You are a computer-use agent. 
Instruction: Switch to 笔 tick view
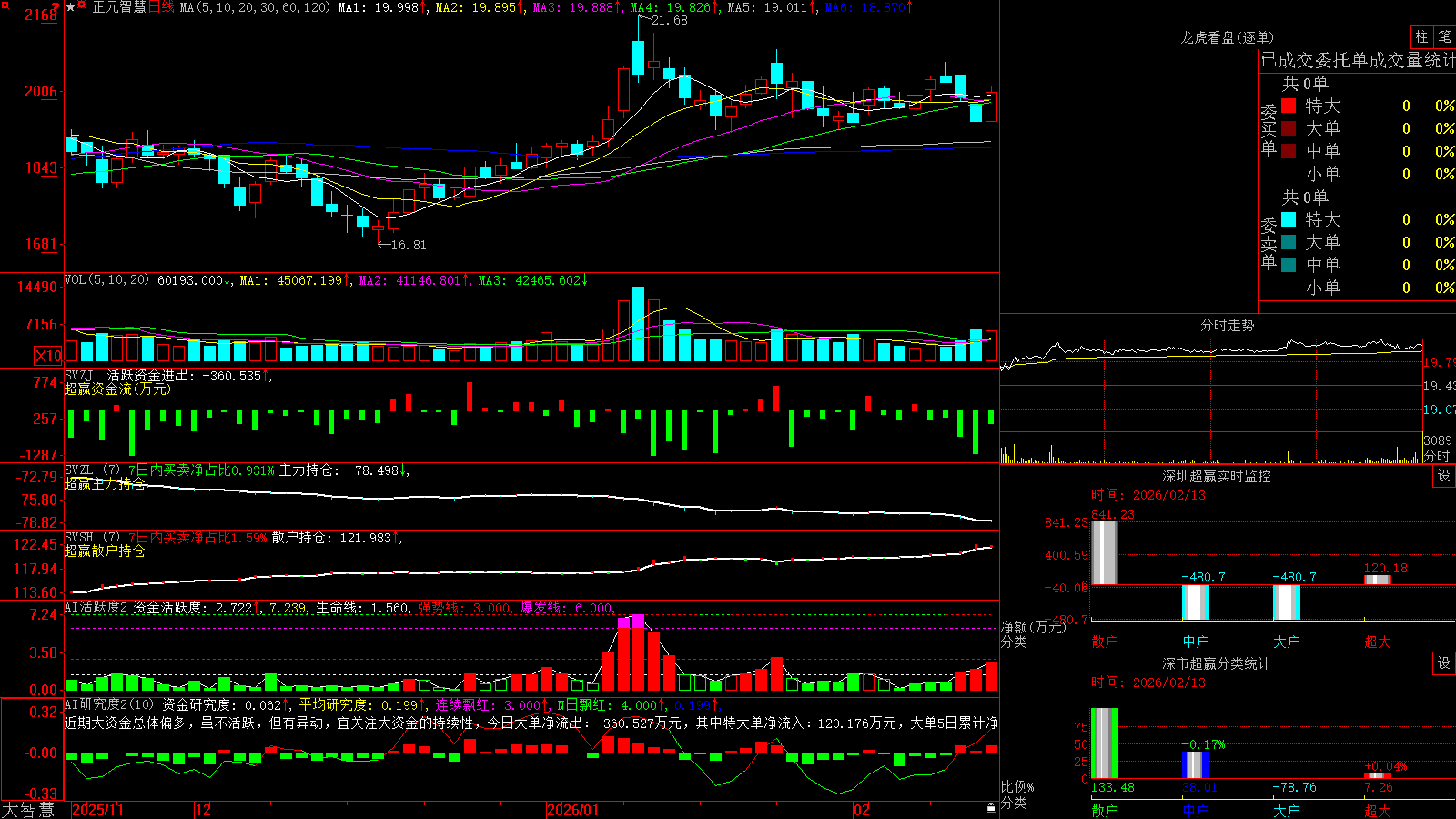click(1444, 36)
